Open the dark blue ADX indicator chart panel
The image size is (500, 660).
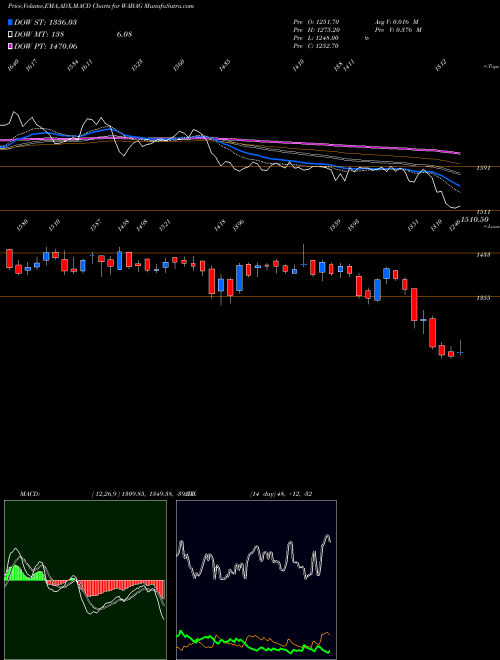(256, 580)
